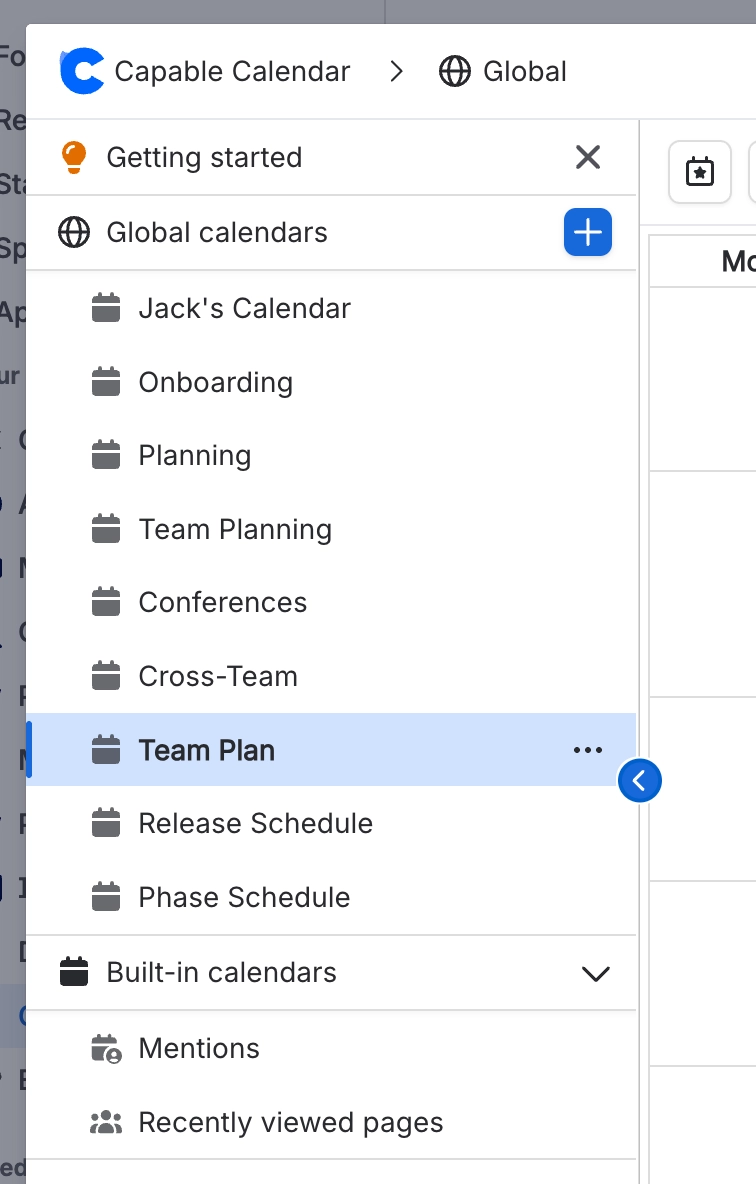Click the globe icon beside Global calendars
The height and width of the screenshot is (1184, 756).
(x=74, y=232)
